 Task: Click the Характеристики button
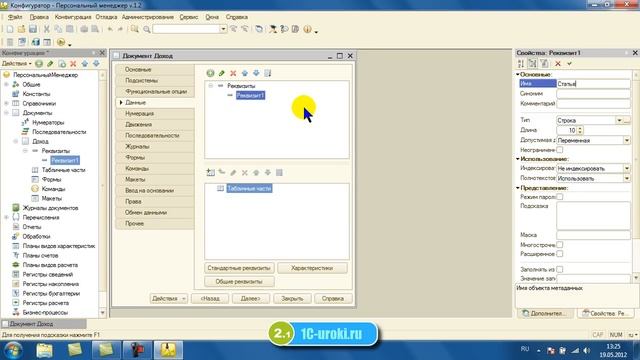point(312,268)
